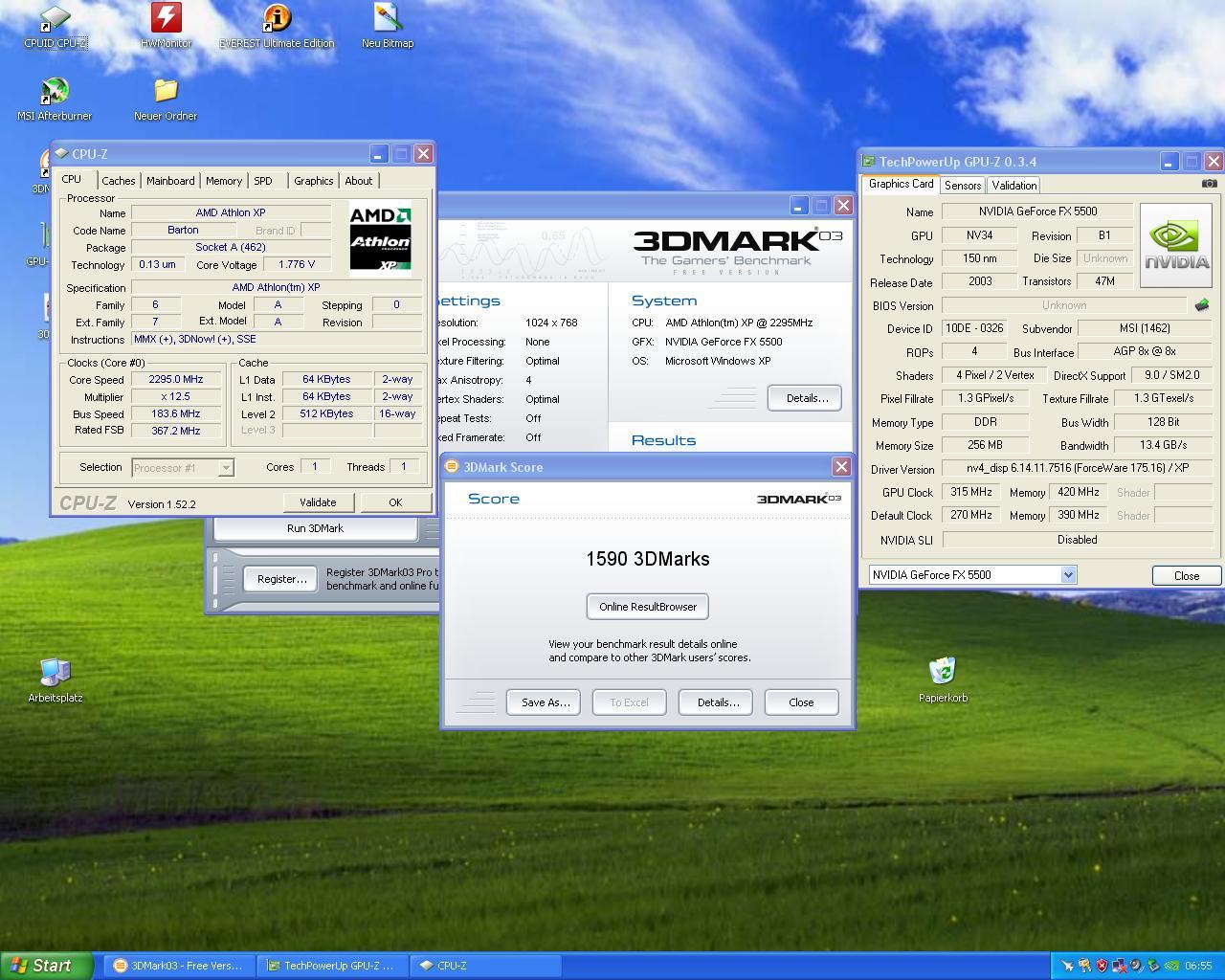This screenshot has height=980, width=1225.
Task: Switch to the Mainboard tab in CPU-Z
Action: point(170,181)
